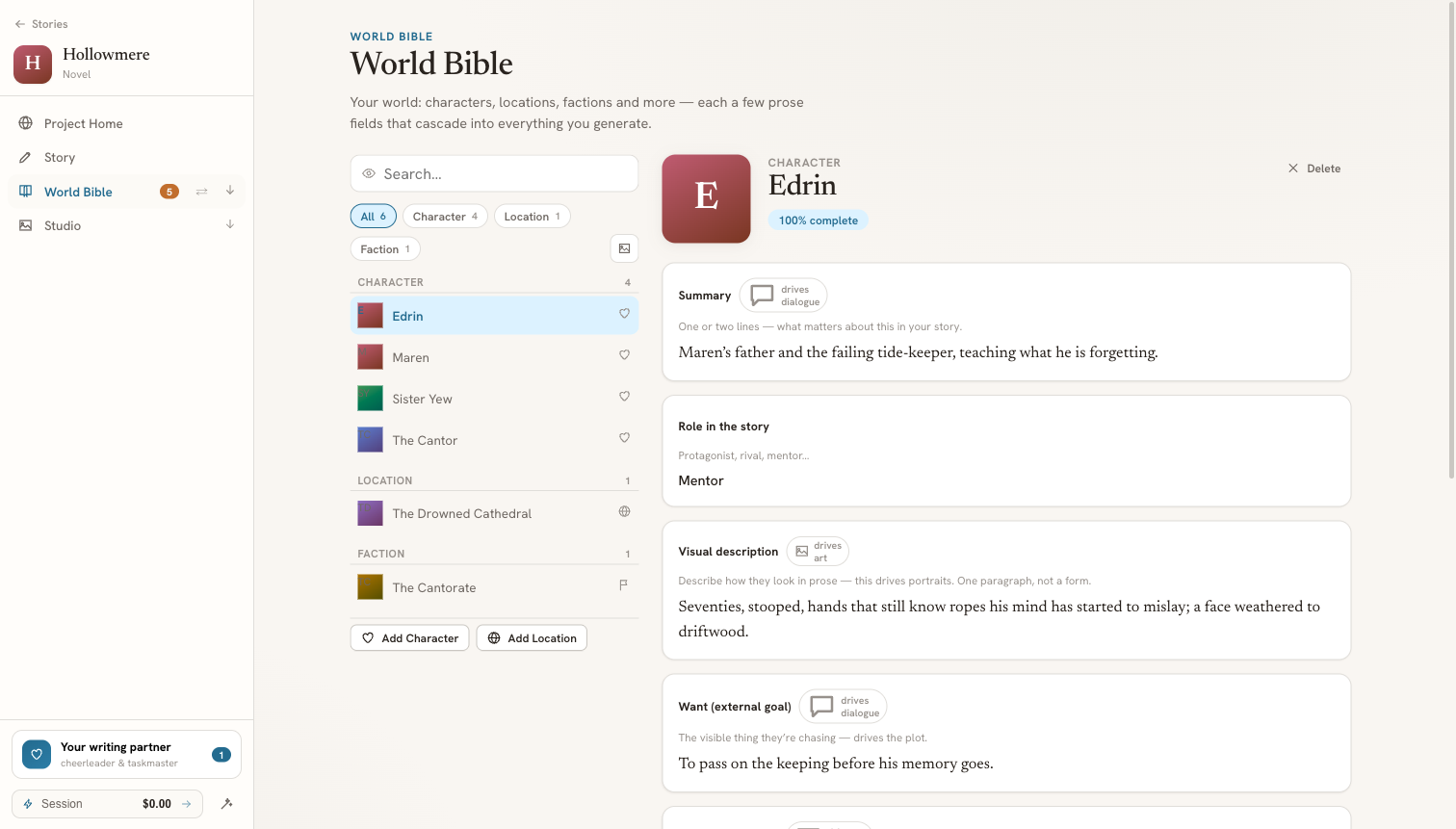Open The Drowned Cathedral location
The image size is (1456, 829).
pos(494,513)
